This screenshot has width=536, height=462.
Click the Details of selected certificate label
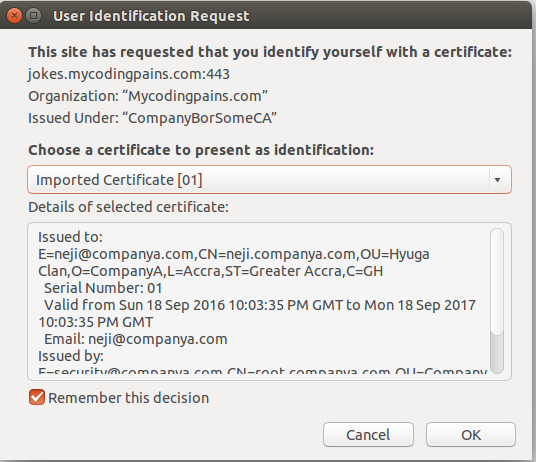129,207
